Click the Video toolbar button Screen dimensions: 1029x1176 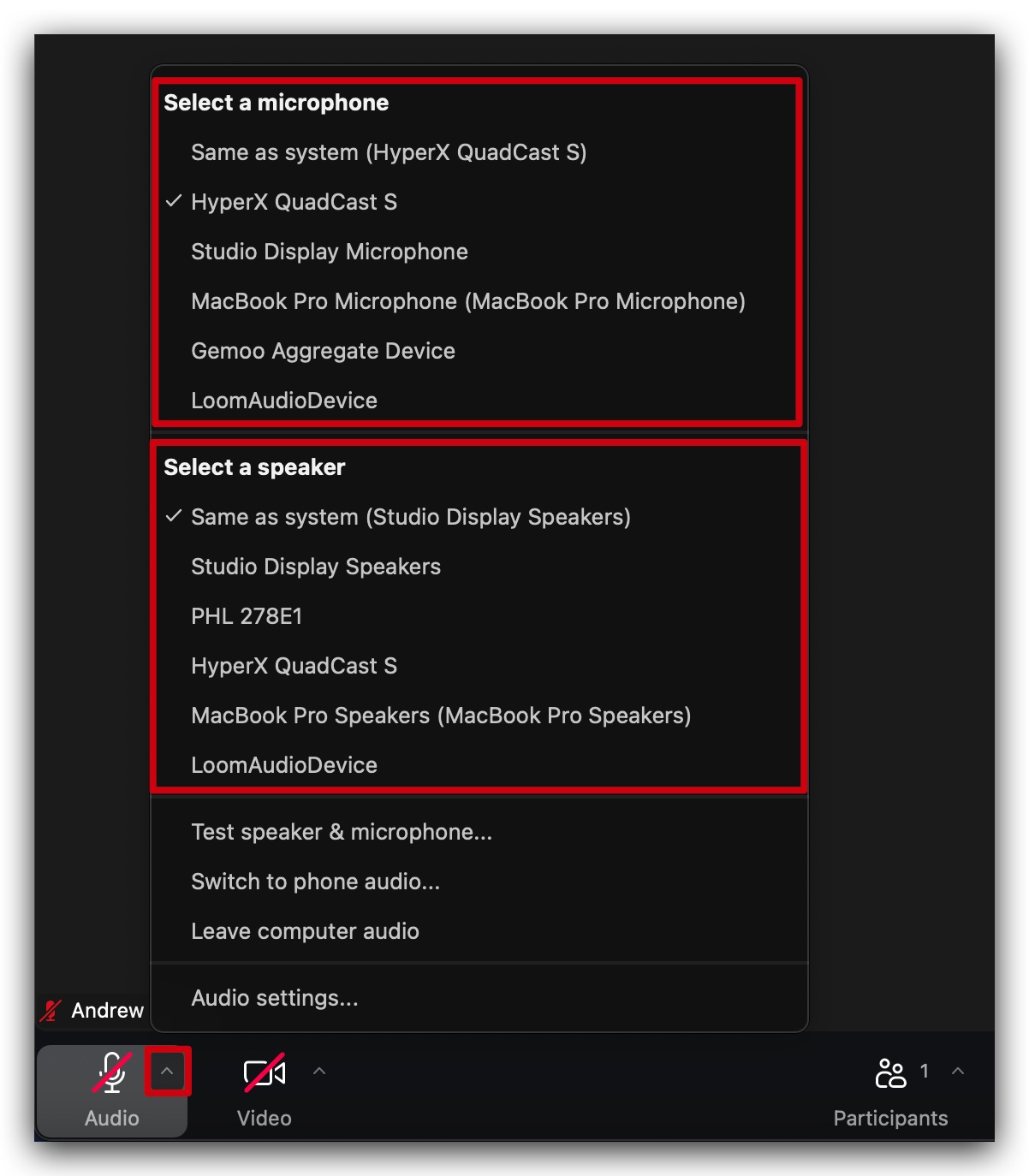[264, 1091]
